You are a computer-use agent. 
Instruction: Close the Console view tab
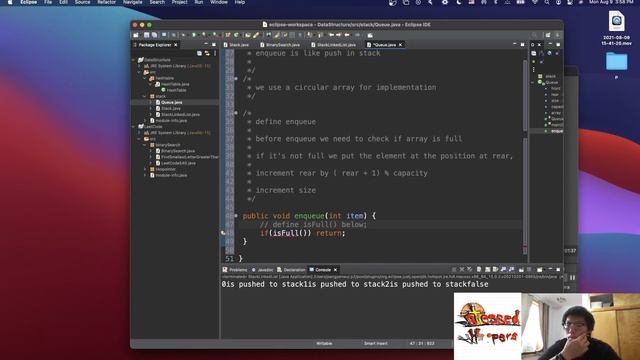click(x=336, y=270)
